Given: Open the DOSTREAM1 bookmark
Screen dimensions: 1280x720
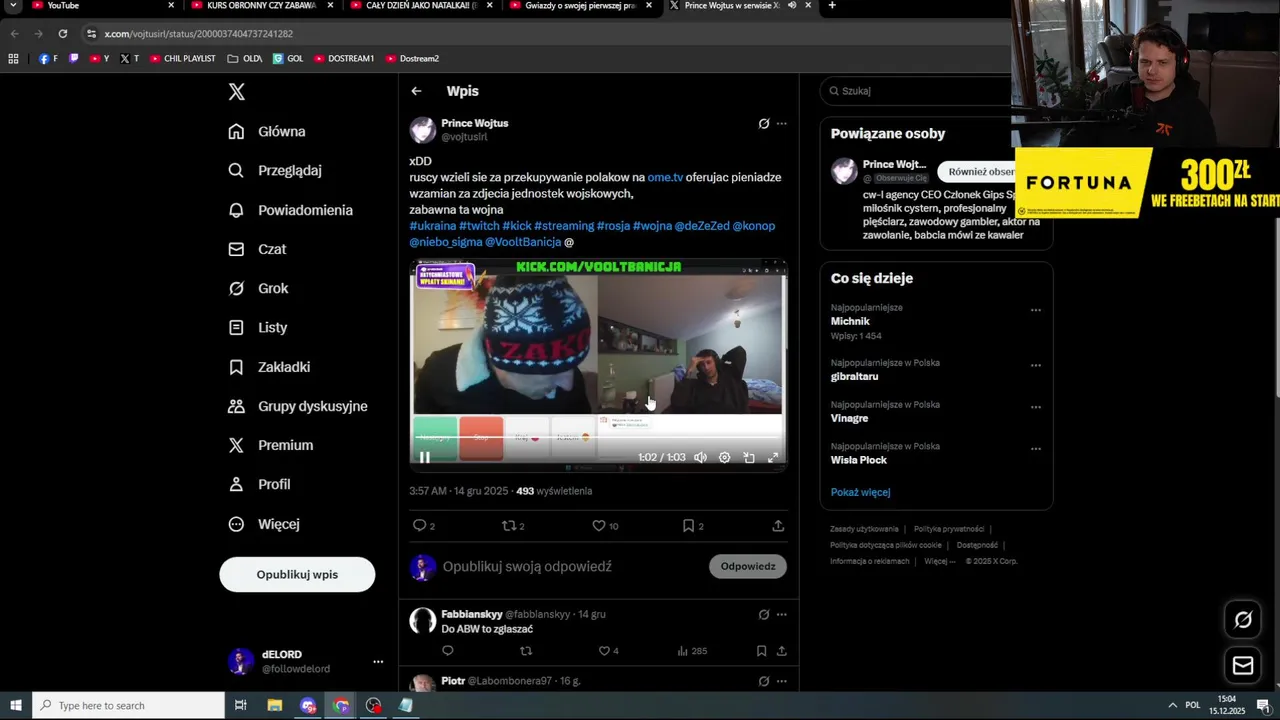Looking at the screenshot, I should click(x=344, y=59).
